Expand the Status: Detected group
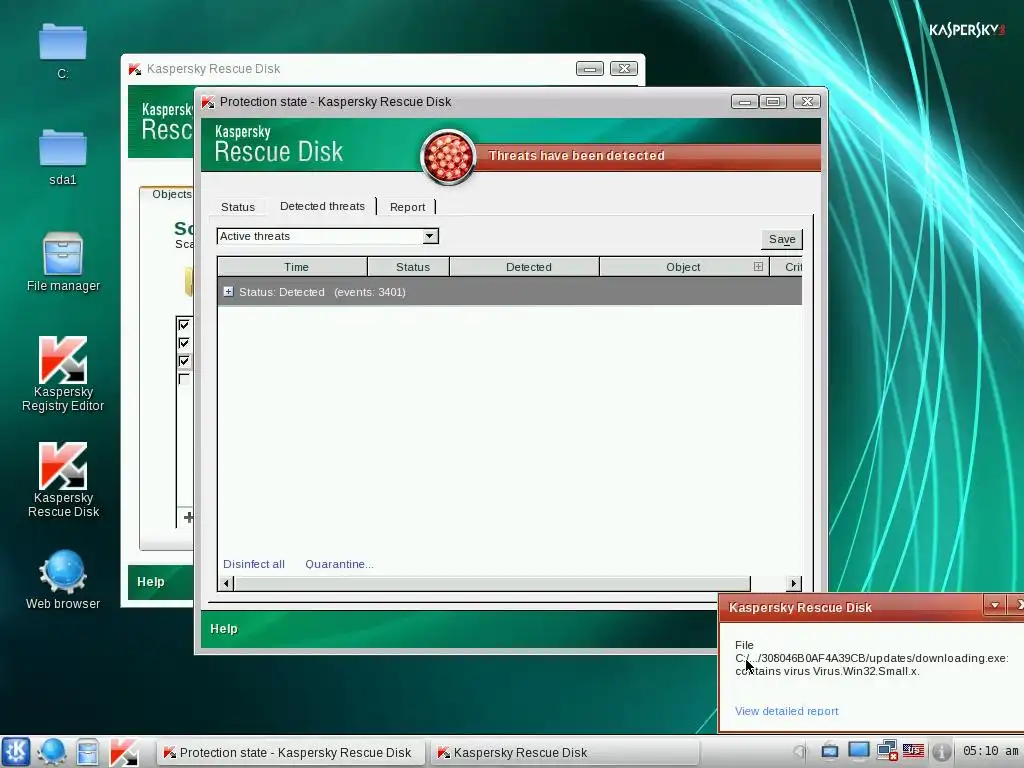 (x=228, y=292)
